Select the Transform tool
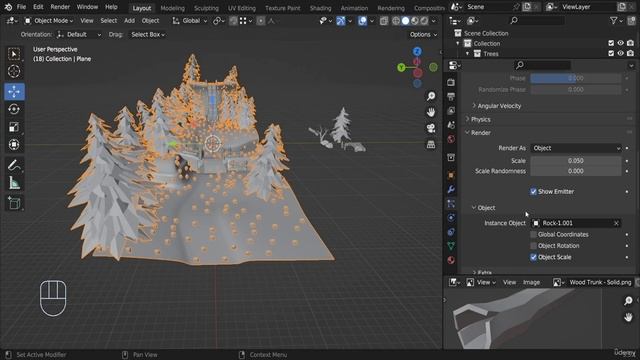Viewport: 640px width, 360px height. point(14,145)
